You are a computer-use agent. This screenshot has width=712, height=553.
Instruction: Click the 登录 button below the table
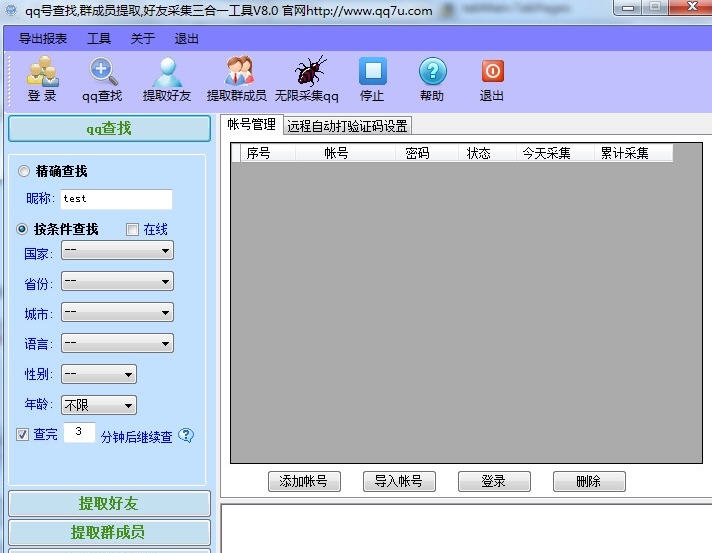[494, 481]
